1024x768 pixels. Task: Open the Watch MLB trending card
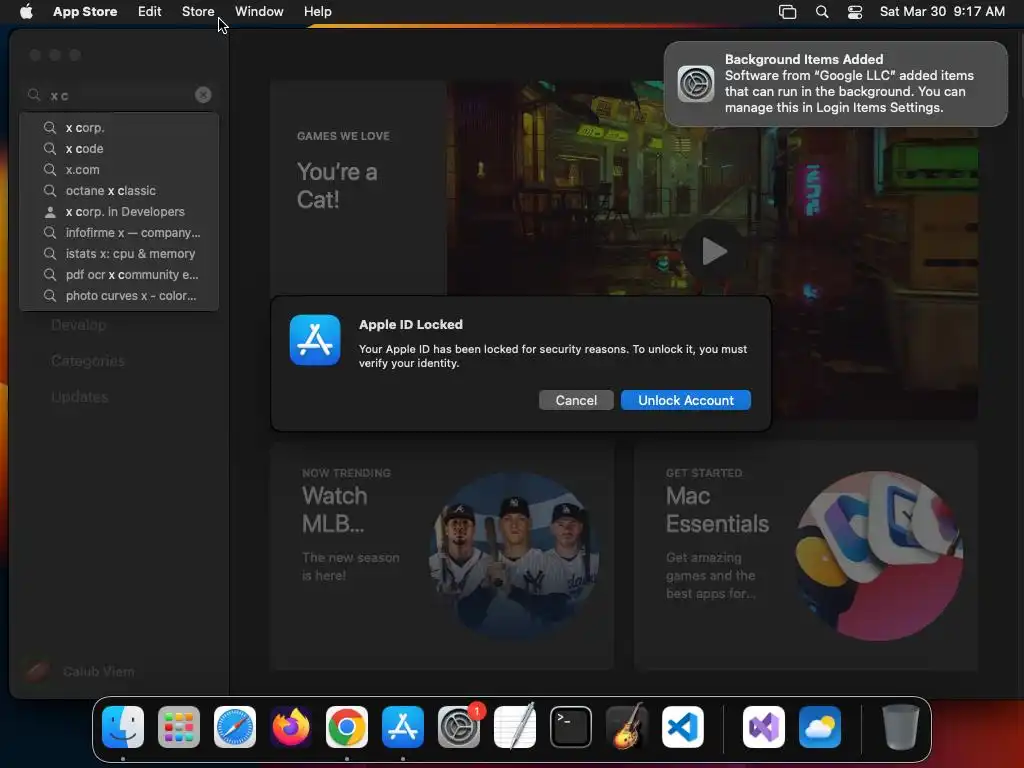[x=443, y=556]
